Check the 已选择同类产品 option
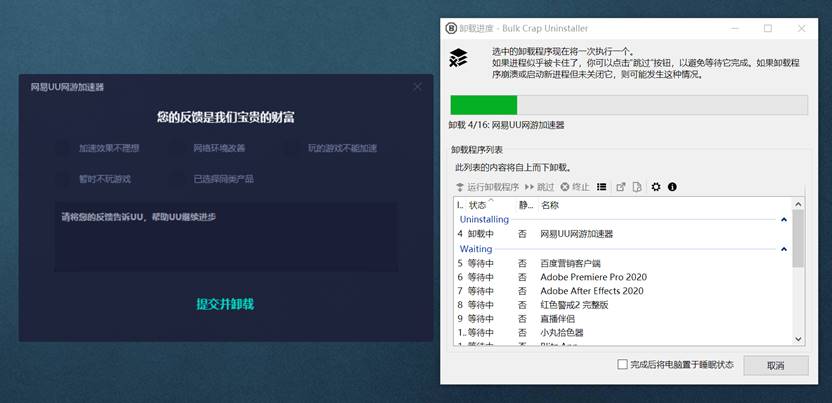Screen dimensions: 832x403 click(177, 179)
